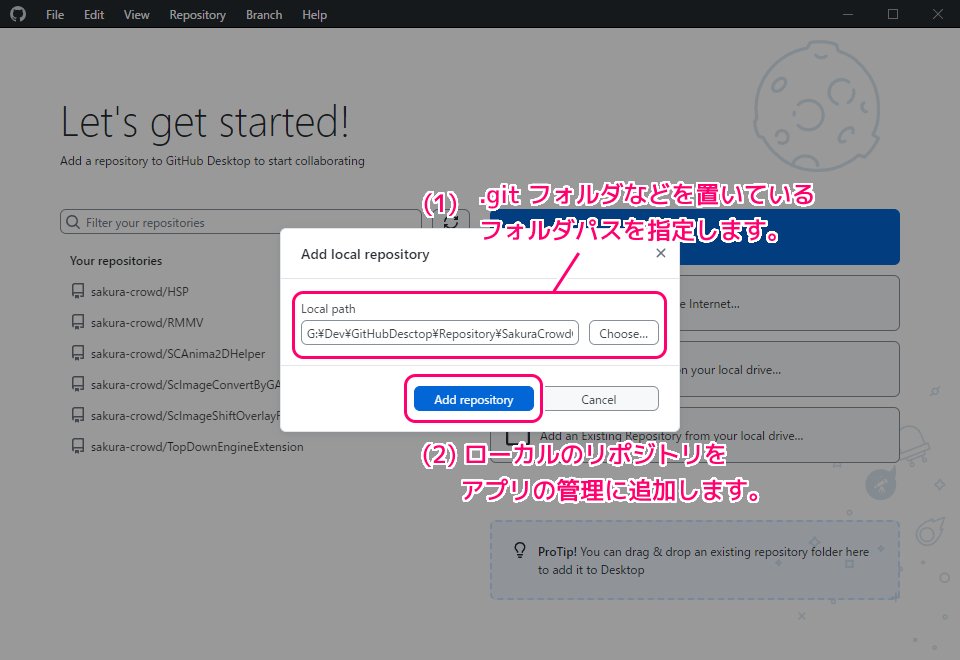Click the magnifier icon in the filter field
Screen dimensions: 960x660
coord(74,222)
